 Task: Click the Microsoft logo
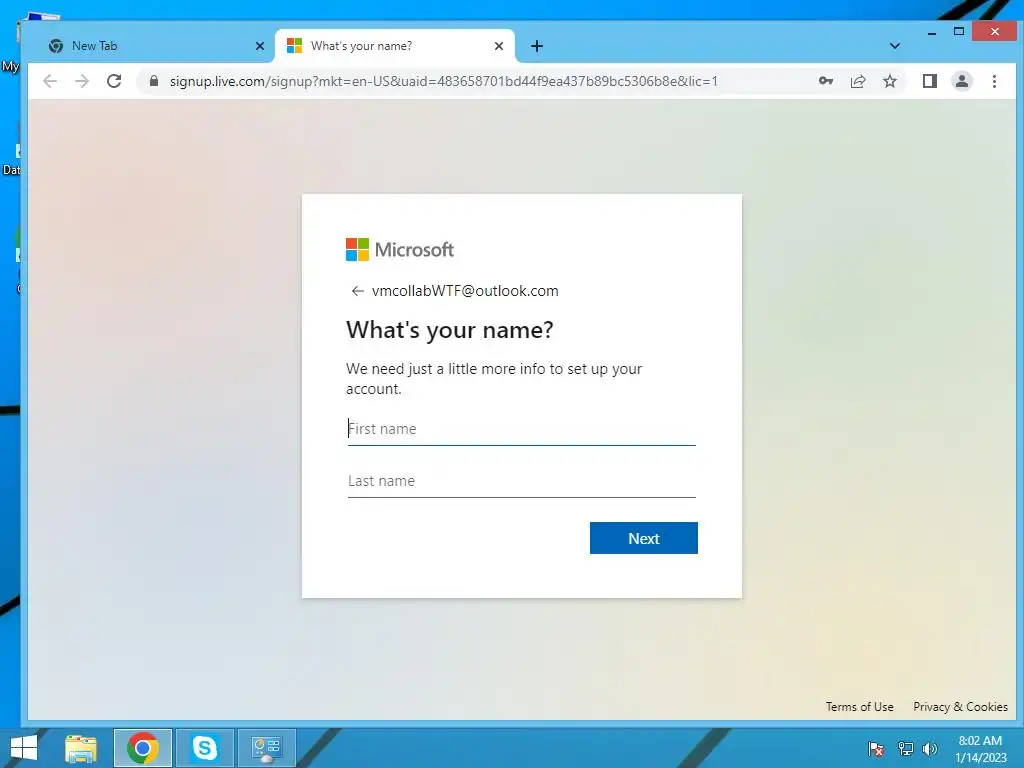click(400, 249)
